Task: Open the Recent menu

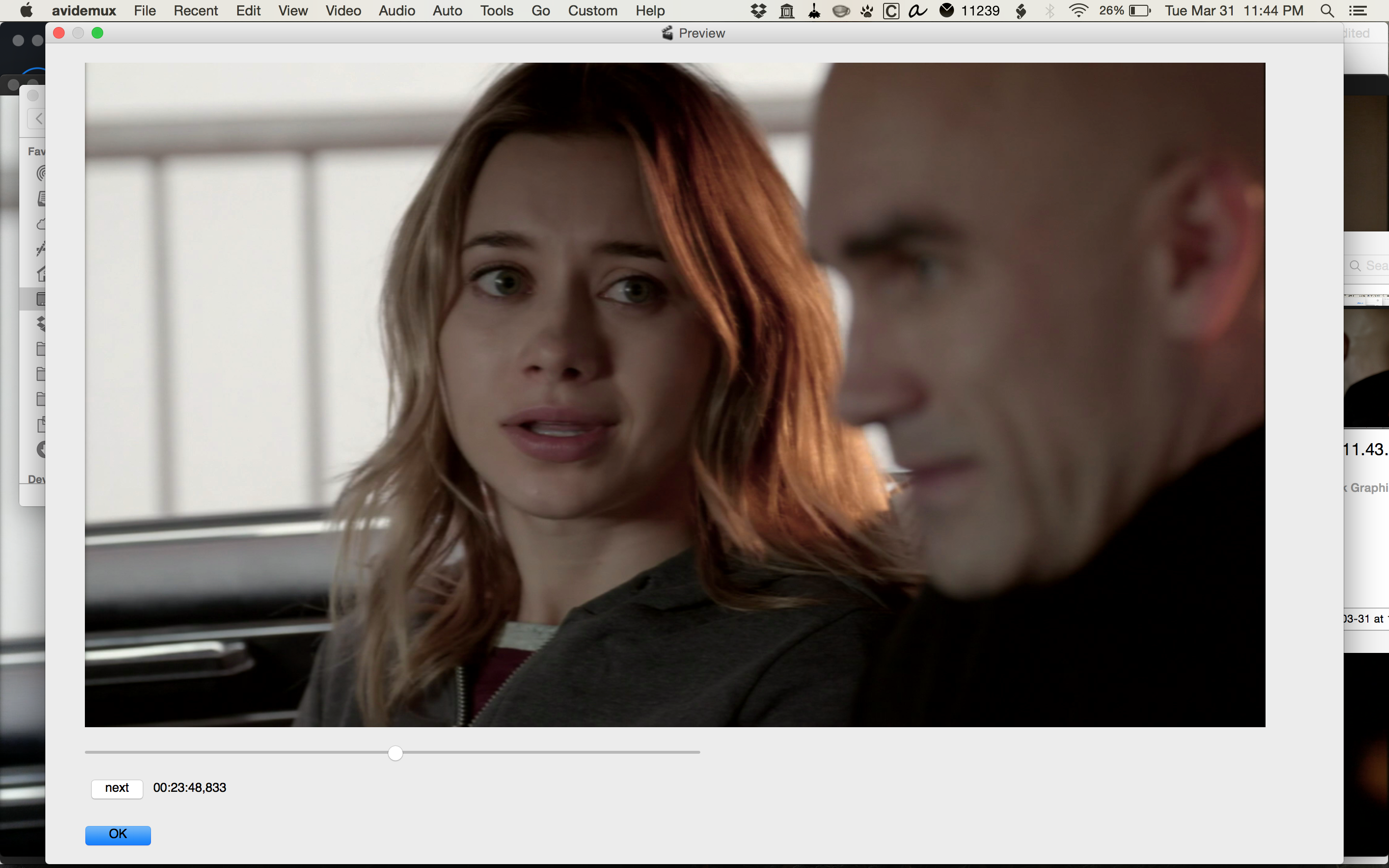Action: pyautogui.click(x=196, y=10)
